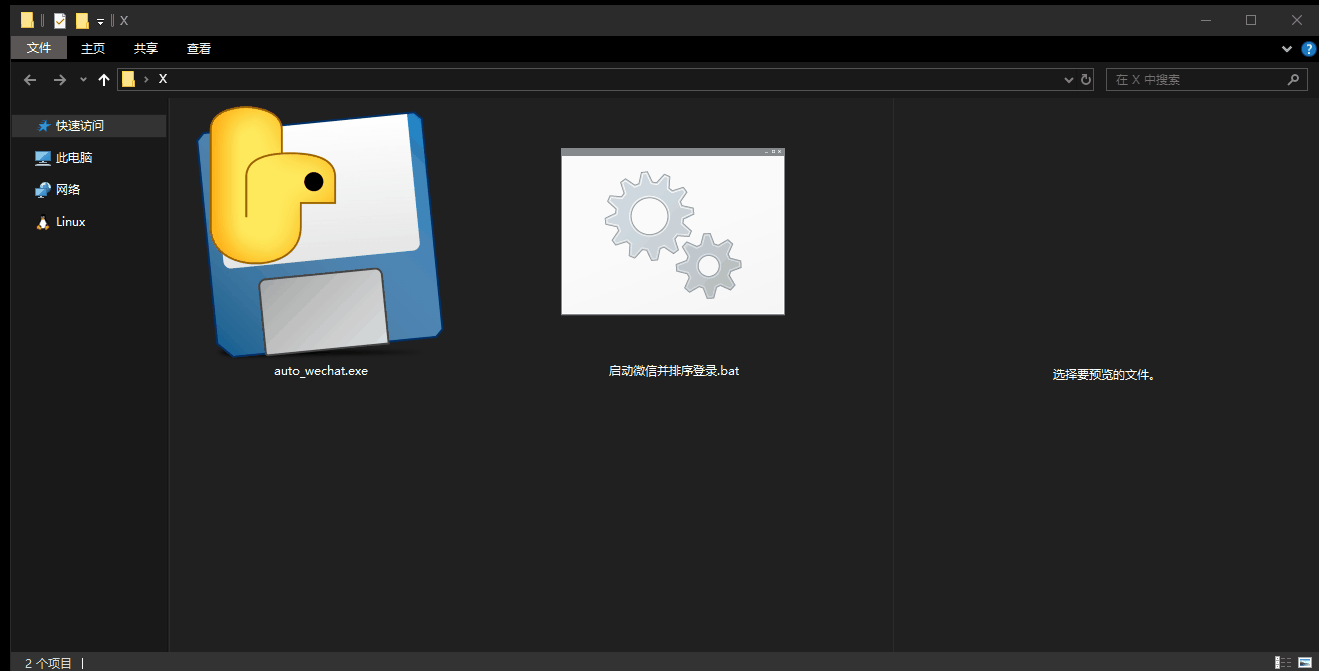Click the 在 X 中搜索 search box
Viewport: 1319px width, 671px height.
tap(1195, 80)
